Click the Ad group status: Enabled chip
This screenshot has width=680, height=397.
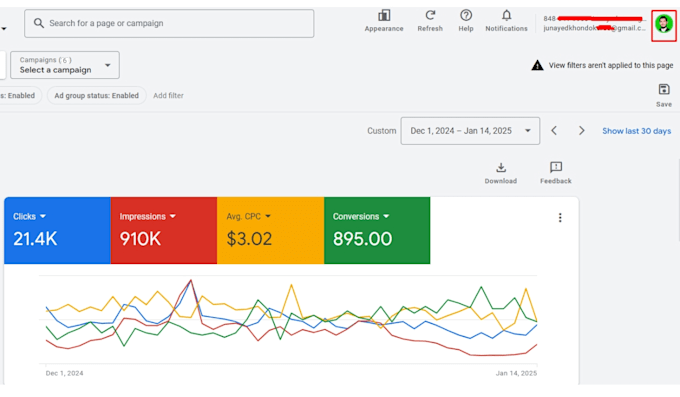point(97,95)
